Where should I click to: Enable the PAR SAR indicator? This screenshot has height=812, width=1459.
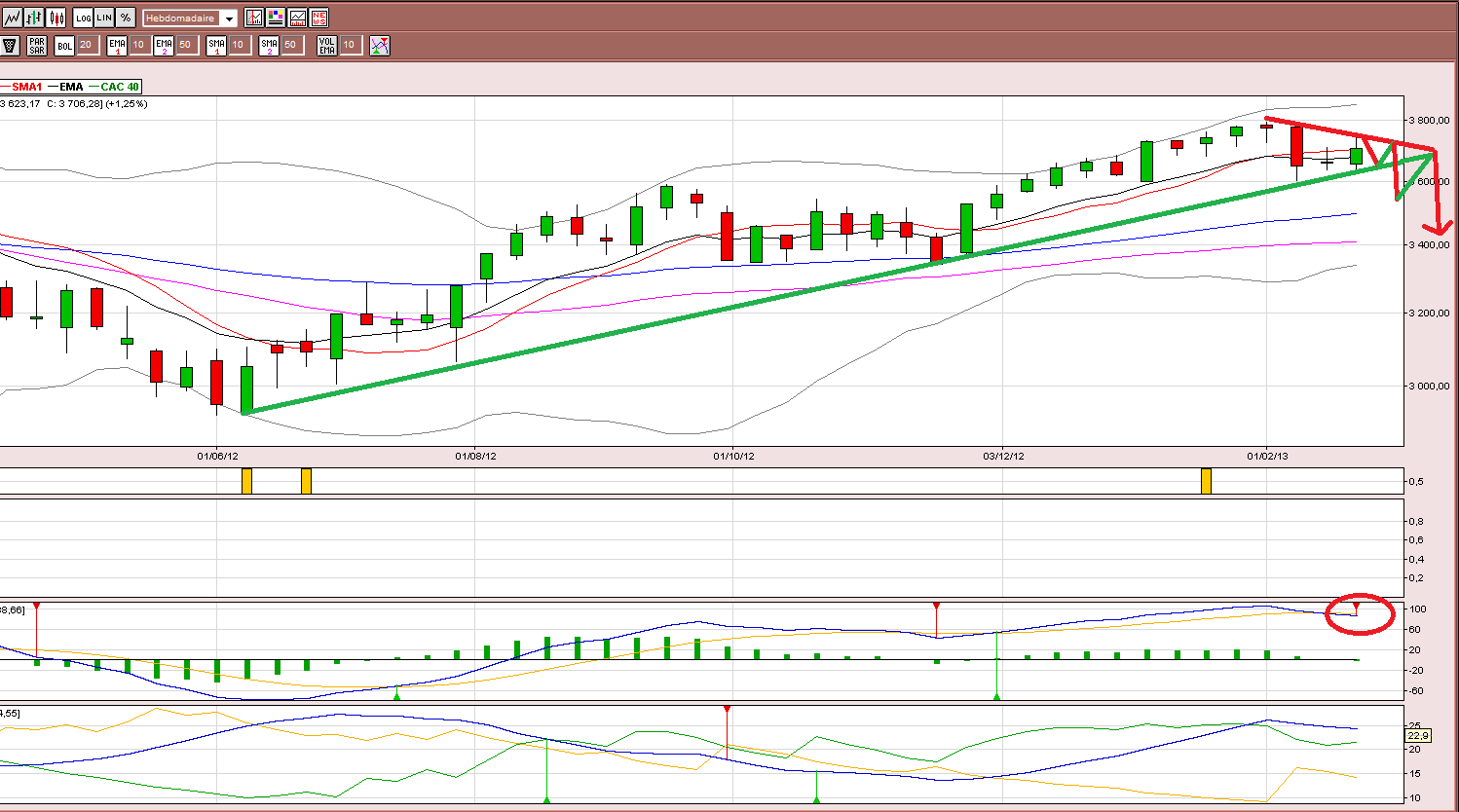click(37, 45)
